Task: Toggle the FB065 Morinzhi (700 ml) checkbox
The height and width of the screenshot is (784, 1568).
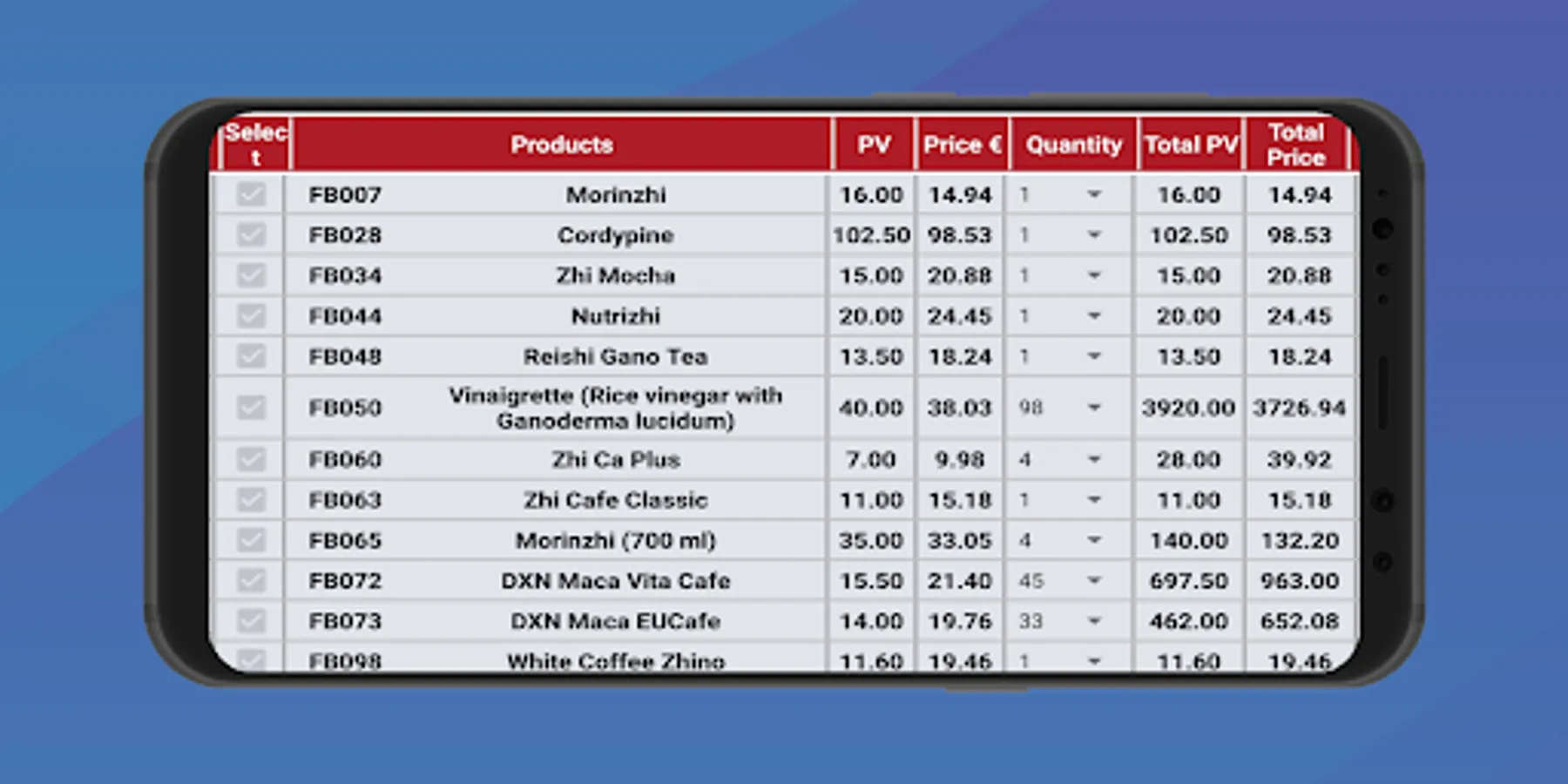Action: (251, 540)
